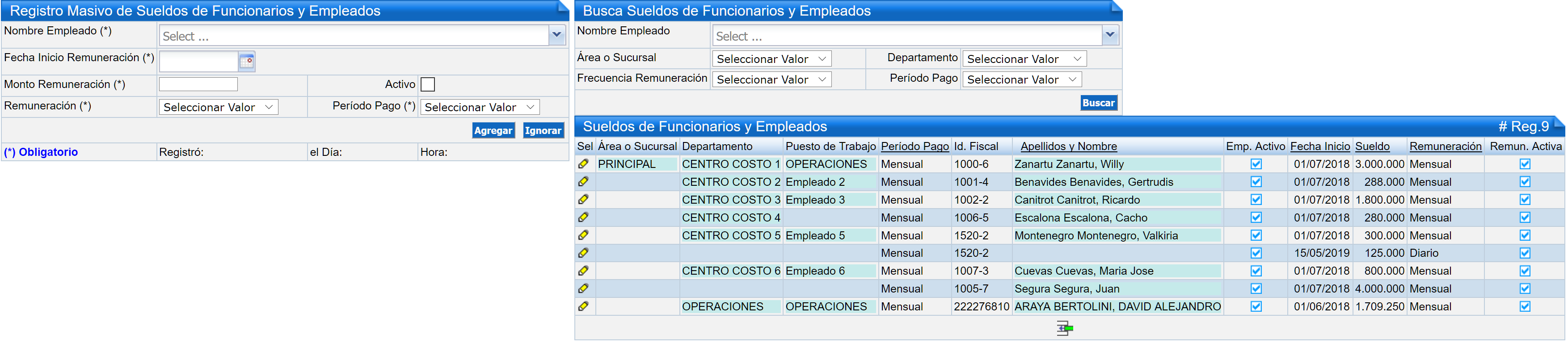This screenshot has width=1568, height=347.
Task: Toggle Emp. Activo for Benavides Benavides, Gertrudis
Action: coord(1256,182)
